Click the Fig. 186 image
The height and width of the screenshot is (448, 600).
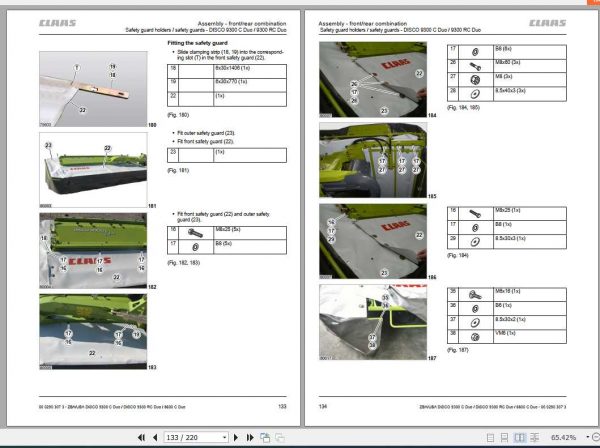(373, 241)
